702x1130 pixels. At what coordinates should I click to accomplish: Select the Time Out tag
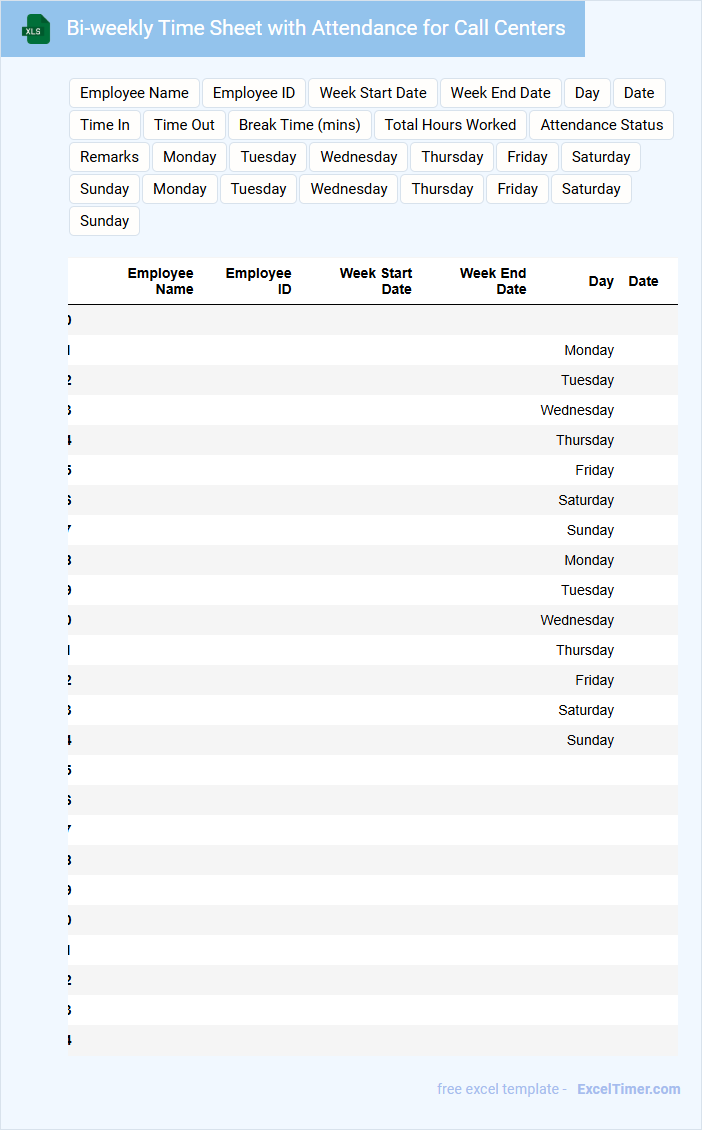click(184, 125)
